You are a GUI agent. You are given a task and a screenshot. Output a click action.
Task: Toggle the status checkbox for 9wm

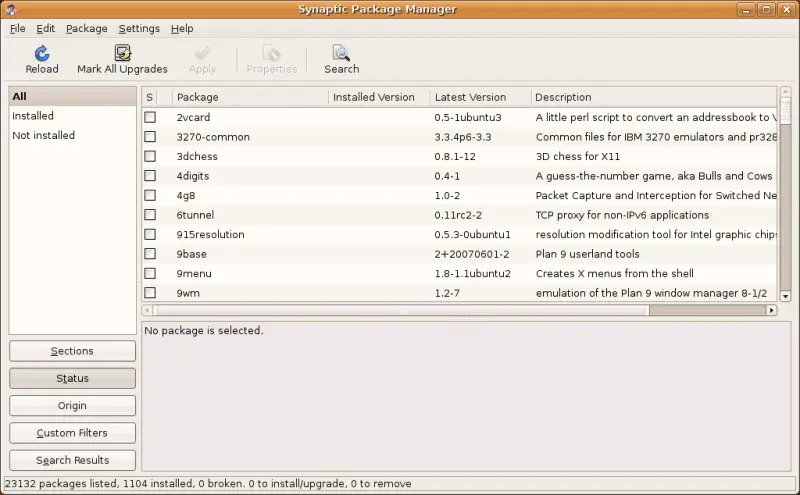click(x=150, y=293)
